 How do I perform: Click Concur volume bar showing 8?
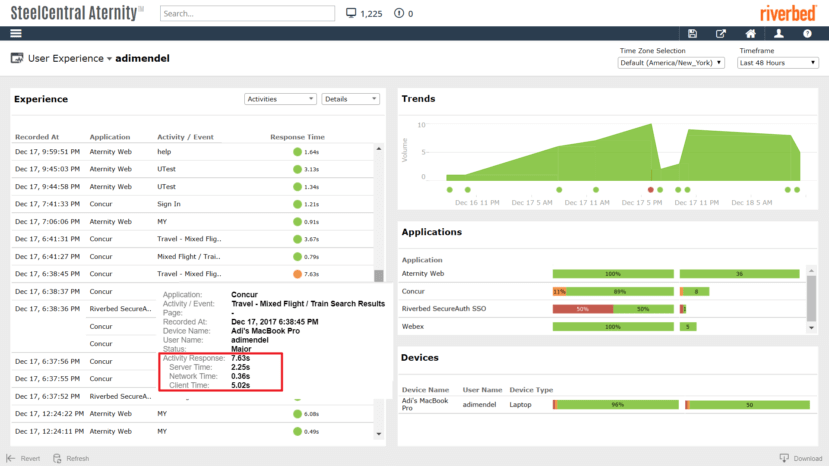(x=695, y=291)
